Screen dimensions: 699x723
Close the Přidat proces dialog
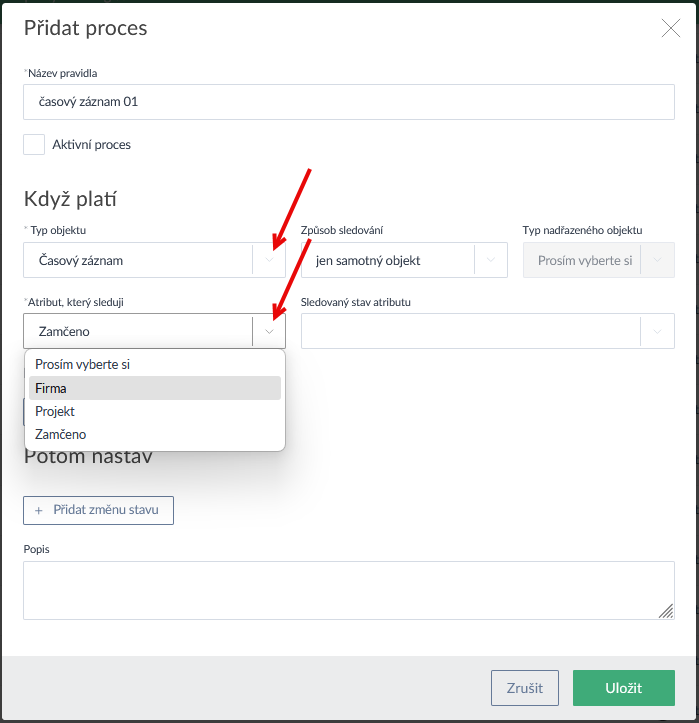click(670, 28)
